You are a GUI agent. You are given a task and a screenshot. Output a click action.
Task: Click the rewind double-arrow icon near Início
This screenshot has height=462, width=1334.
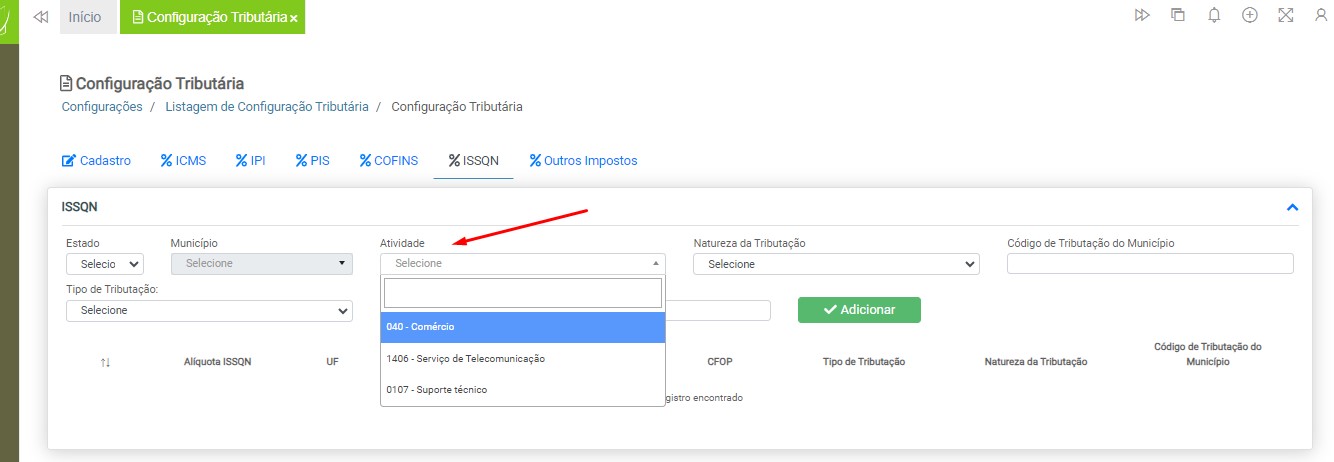[41, 17]
